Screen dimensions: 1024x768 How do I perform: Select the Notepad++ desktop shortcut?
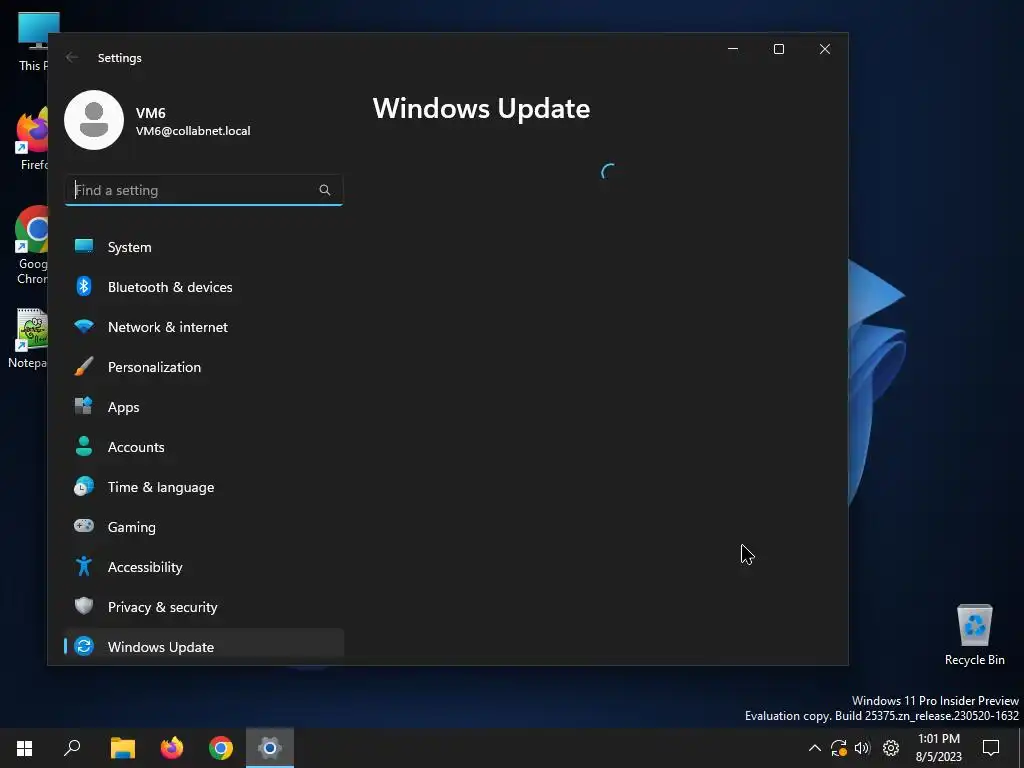tap(29, 338)
